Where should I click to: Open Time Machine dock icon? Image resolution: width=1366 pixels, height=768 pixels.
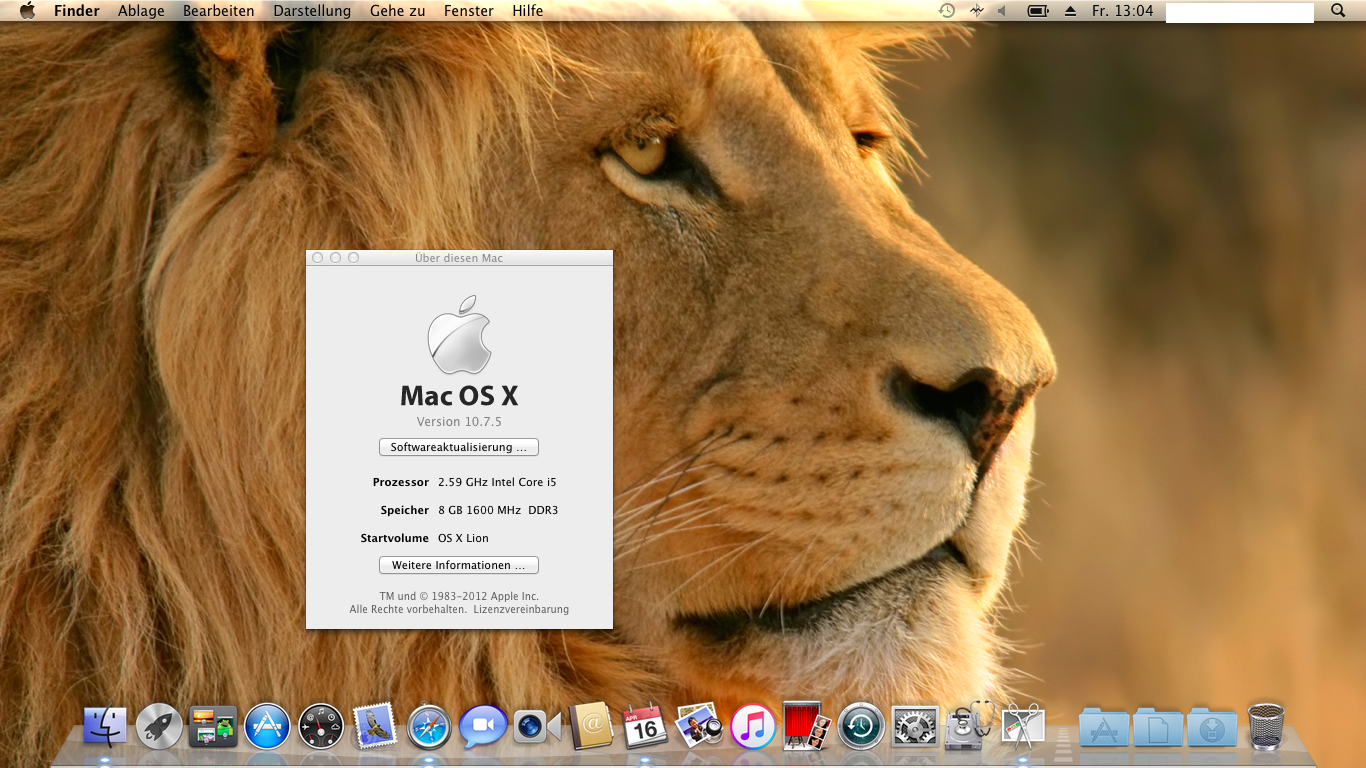tap(860, 727)
